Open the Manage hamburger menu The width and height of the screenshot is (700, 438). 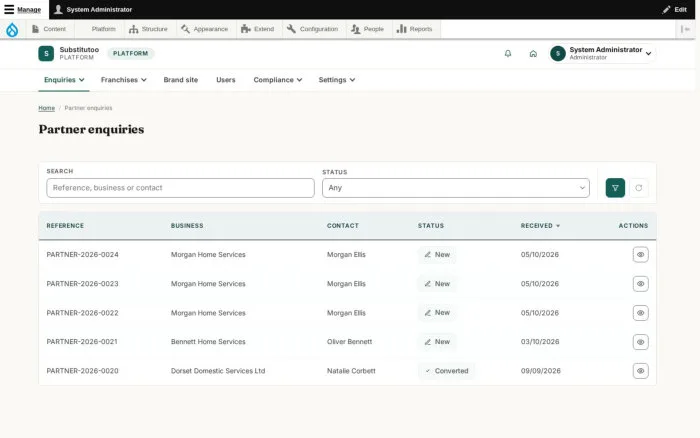[22, 9]
